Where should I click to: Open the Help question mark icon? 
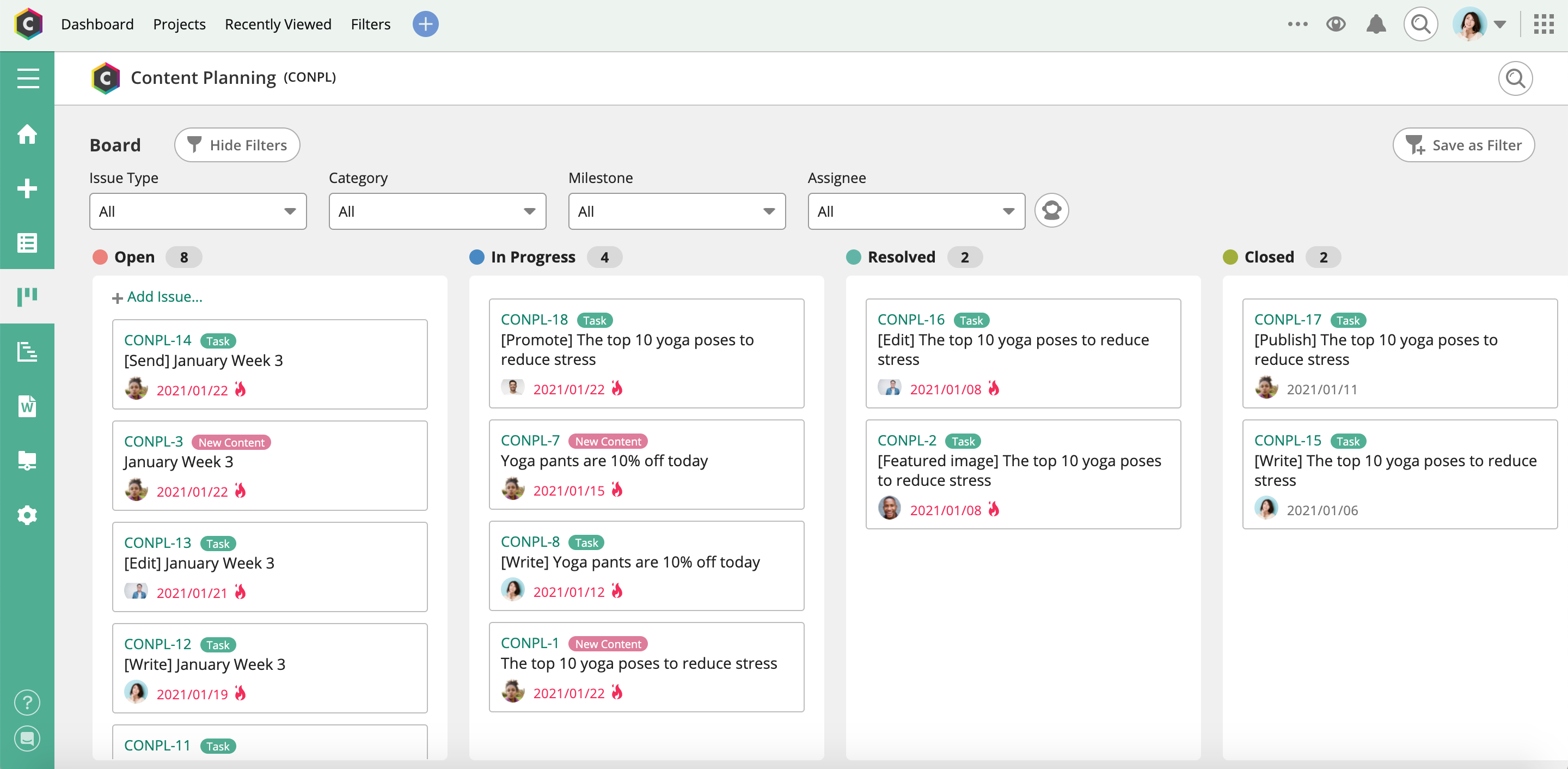point(27,702)
